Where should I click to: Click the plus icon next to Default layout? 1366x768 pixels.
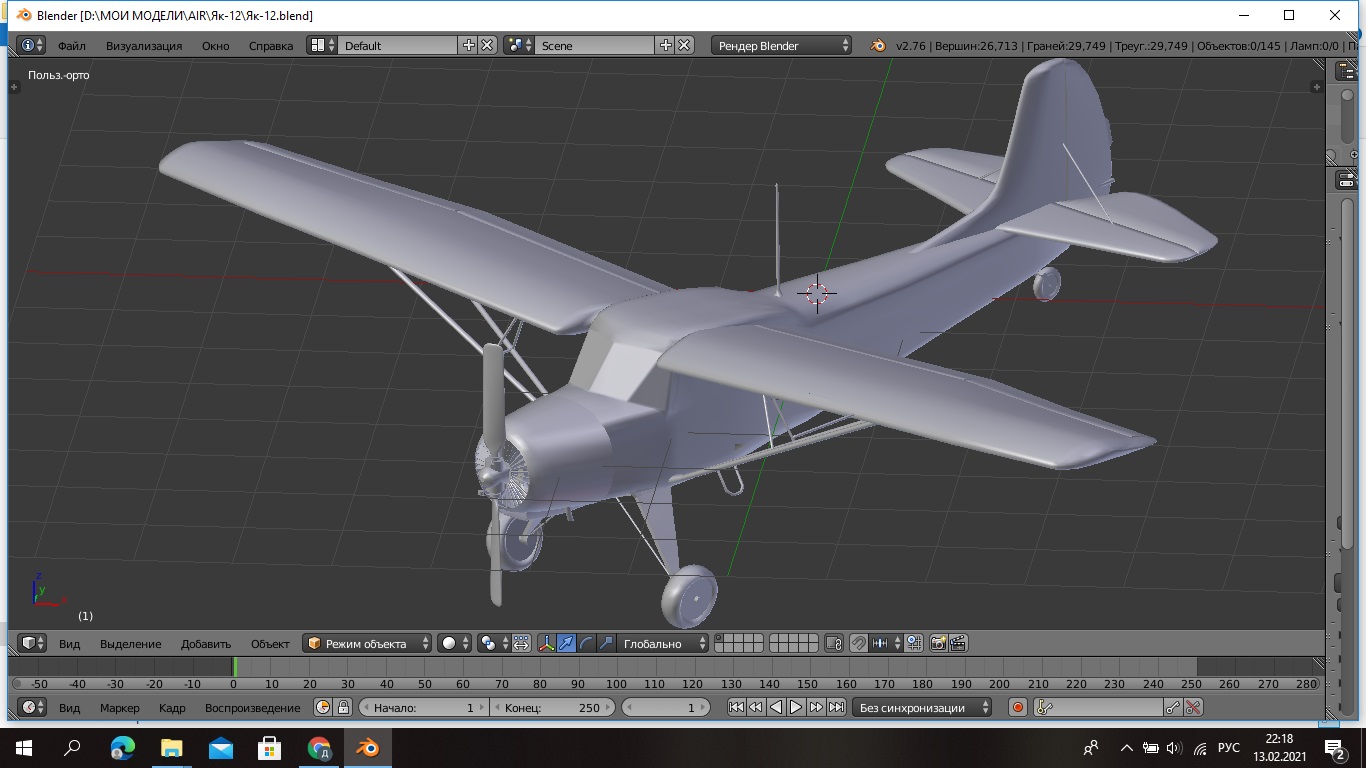tap(469, 45)
